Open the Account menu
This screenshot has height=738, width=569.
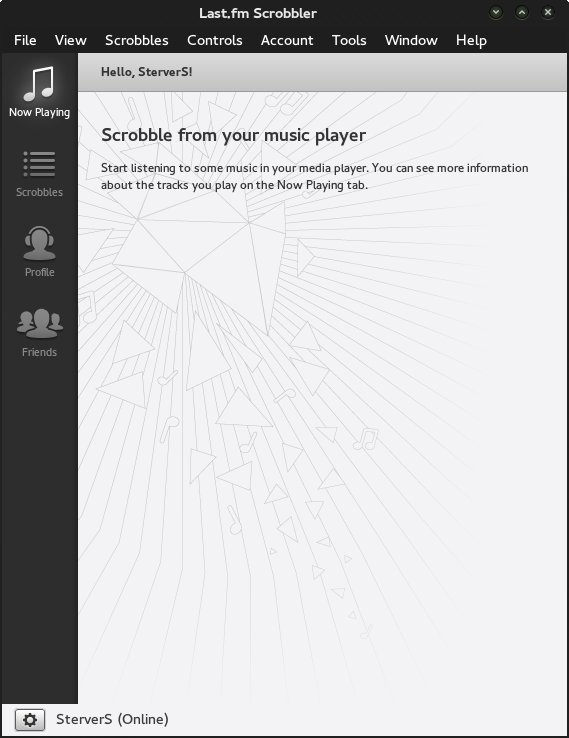287,40
